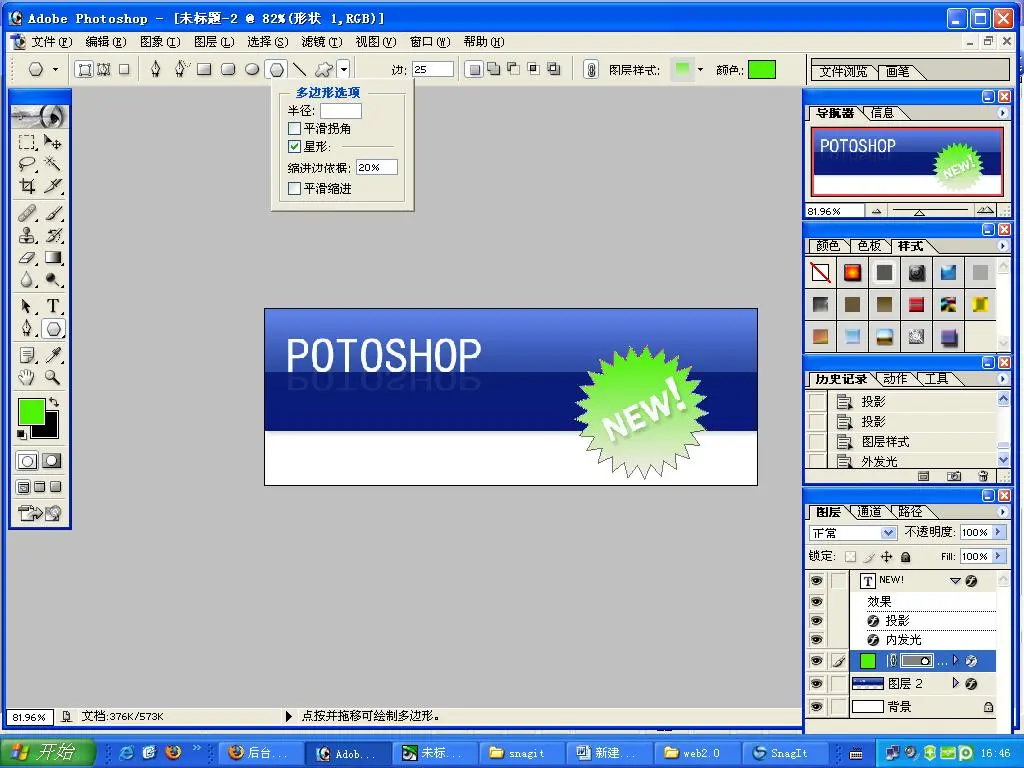Delete current history state trash button

click(984, 476)
